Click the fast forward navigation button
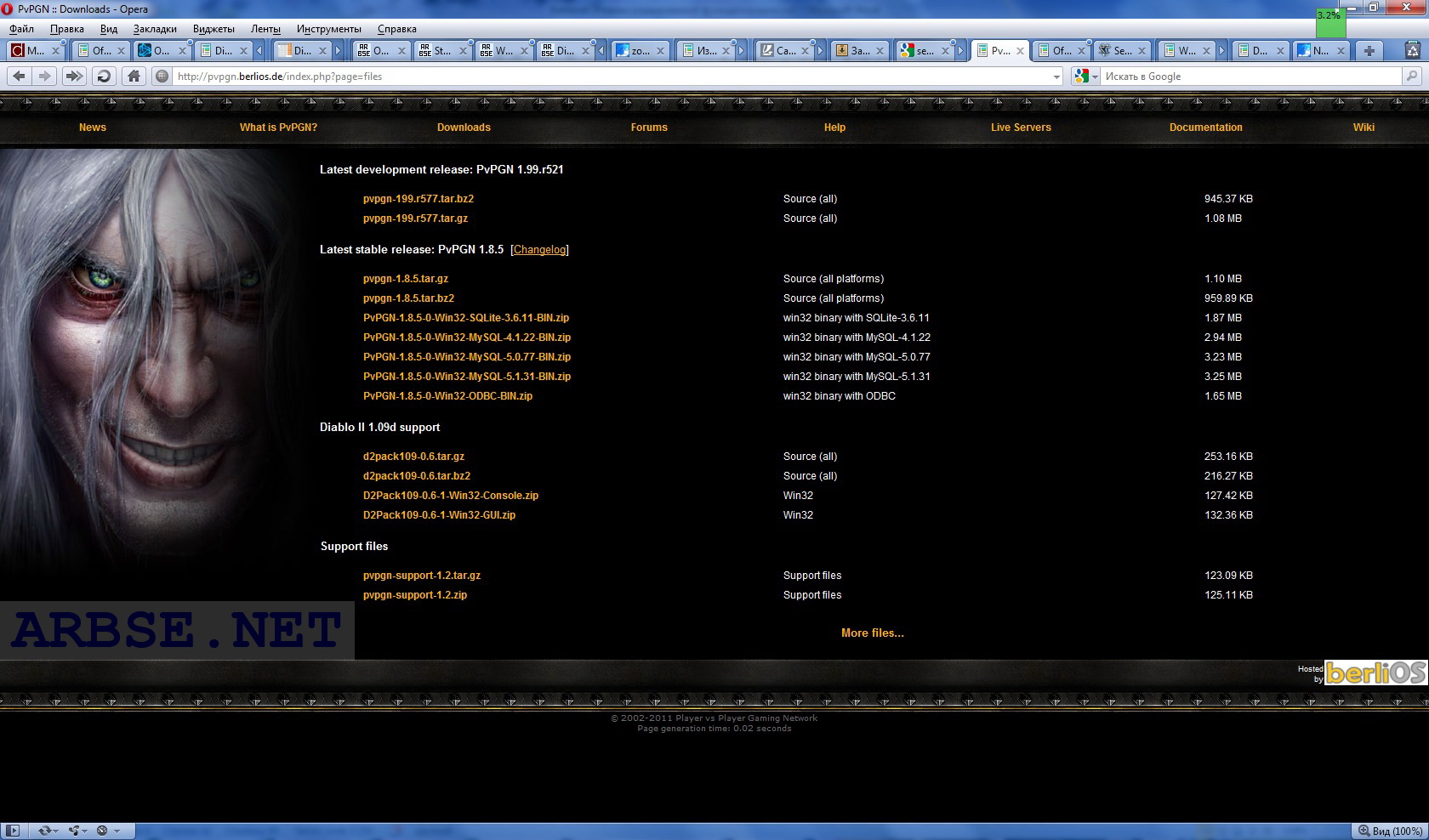Viewport: 1429px width, 840px height. 74,76
